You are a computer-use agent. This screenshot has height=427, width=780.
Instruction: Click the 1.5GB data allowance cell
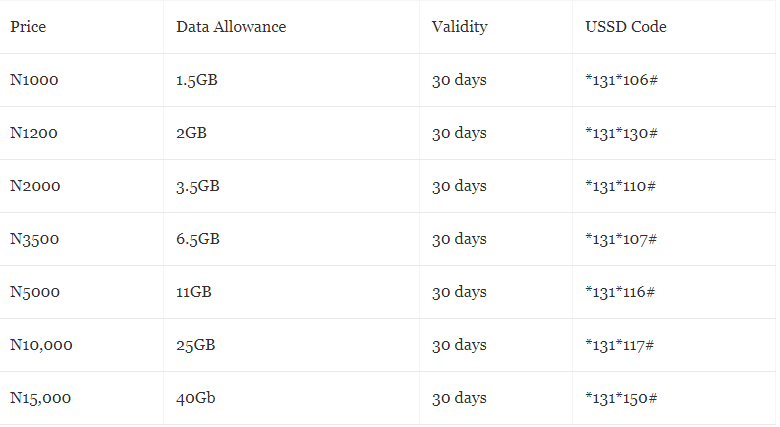pos(197,80)
